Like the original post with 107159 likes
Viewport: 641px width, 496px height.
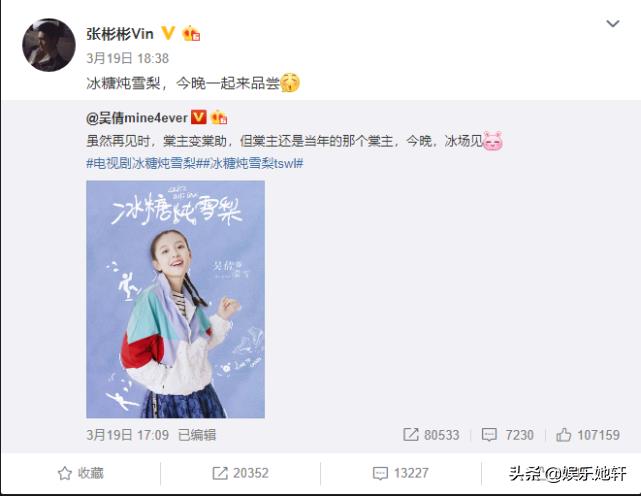click(588, 435)
